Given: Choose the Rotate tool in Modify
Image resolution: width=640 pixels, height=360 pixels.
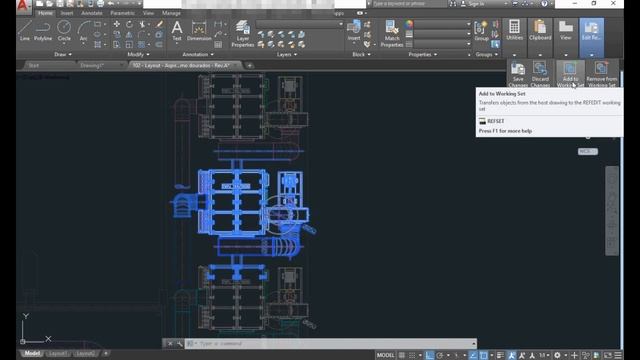Looking at the screenshot, I should pos(129,24).
